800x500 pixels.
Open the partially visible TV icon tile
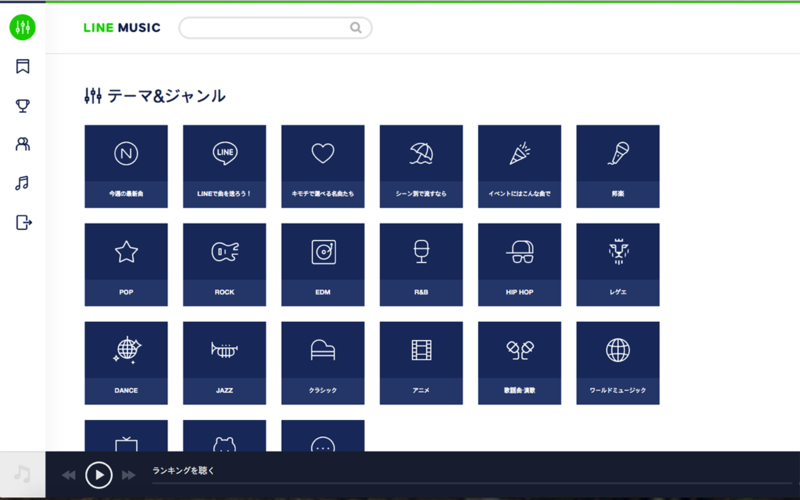(126, 436)
